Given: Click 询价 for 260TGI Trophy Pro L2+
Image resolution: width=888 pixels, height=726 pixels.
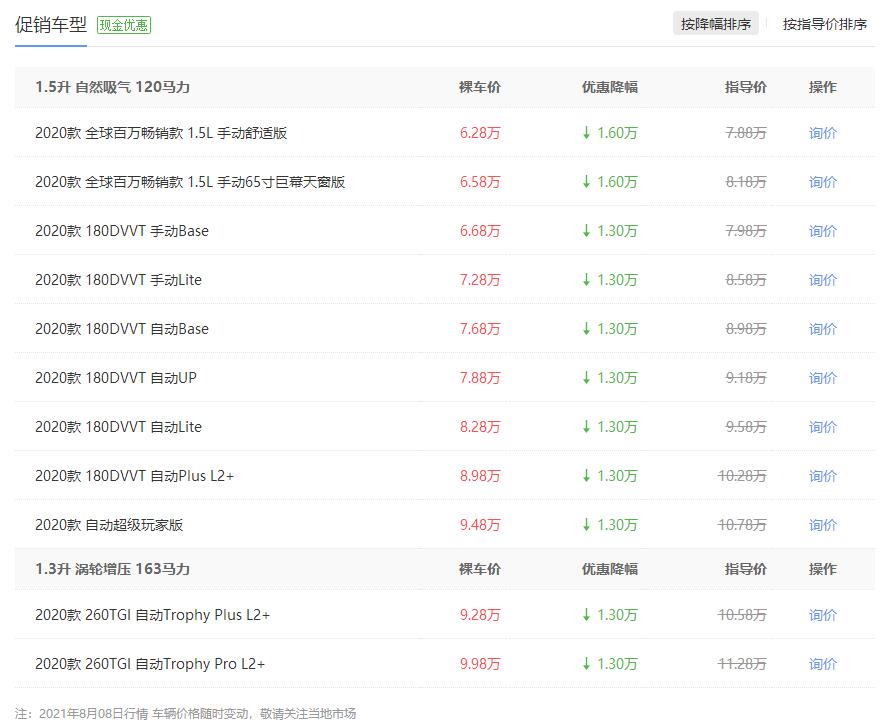Looking at the screenshot, I should (823, 664).
